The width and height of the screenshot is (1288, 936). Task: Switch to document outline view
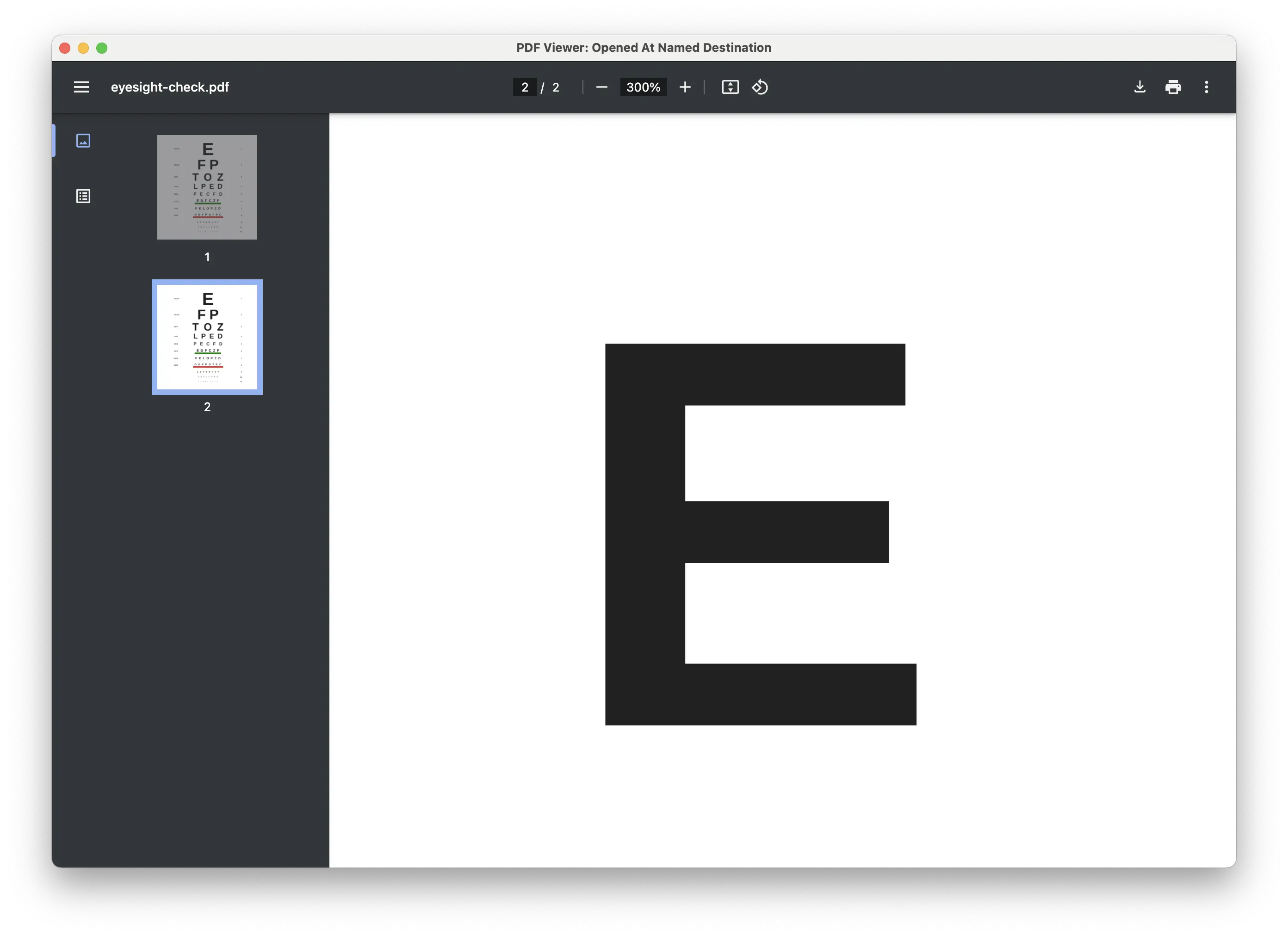tap(83, 197)
